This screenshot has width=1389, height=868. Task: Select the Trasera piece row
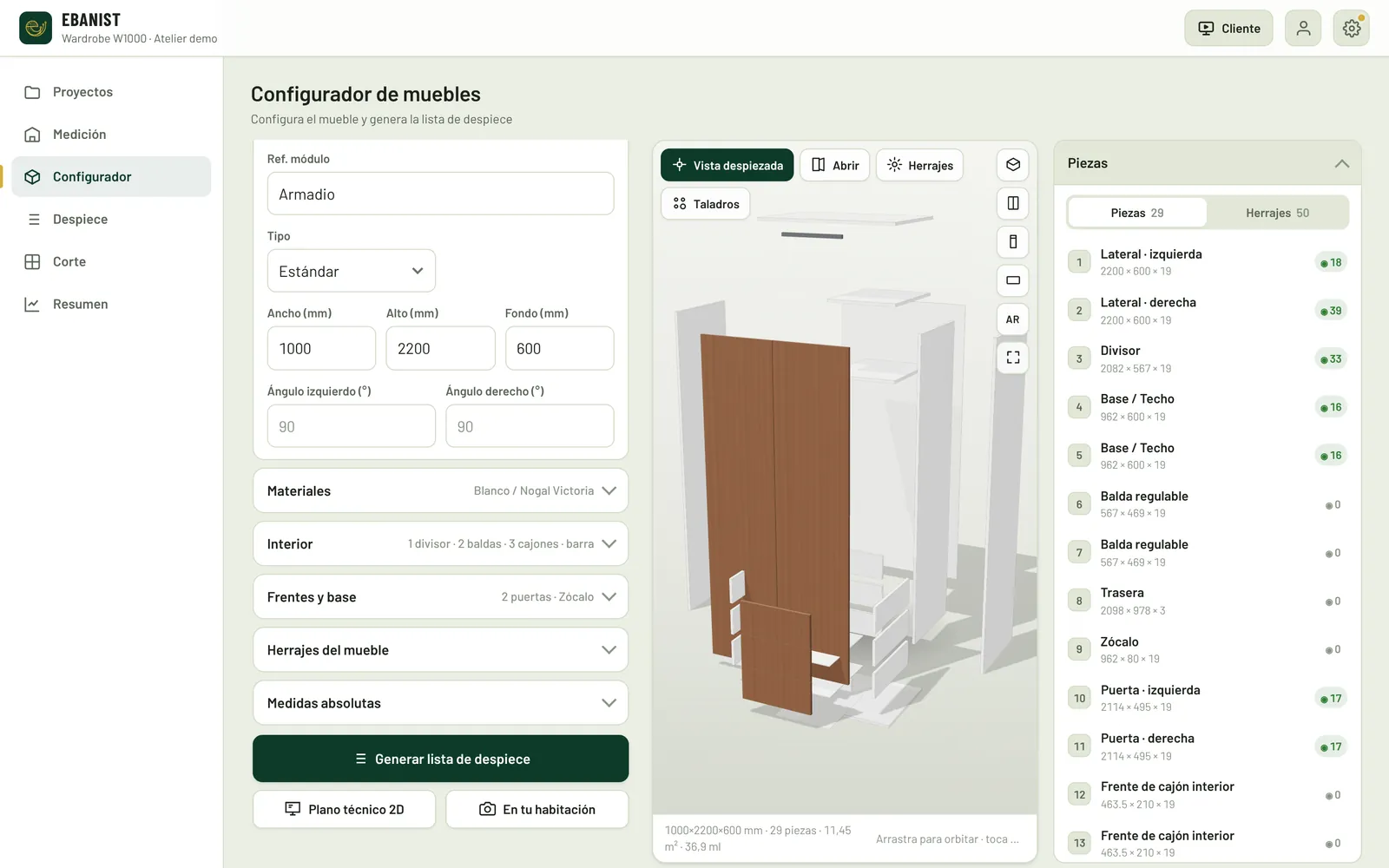click(1208, 601)
